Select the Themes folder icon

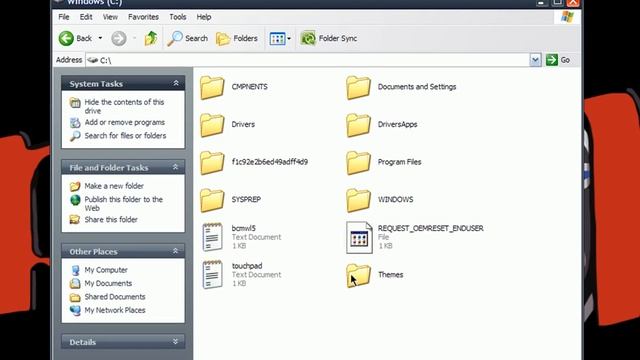coord(358,275)
